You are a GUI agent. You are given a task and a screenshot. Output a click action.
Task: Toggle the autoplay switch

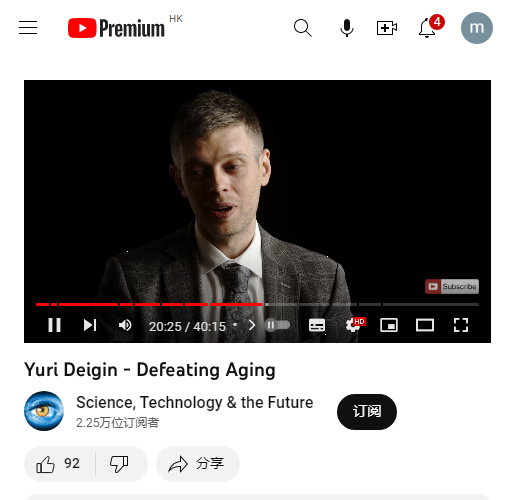click(x=277, y=325)
